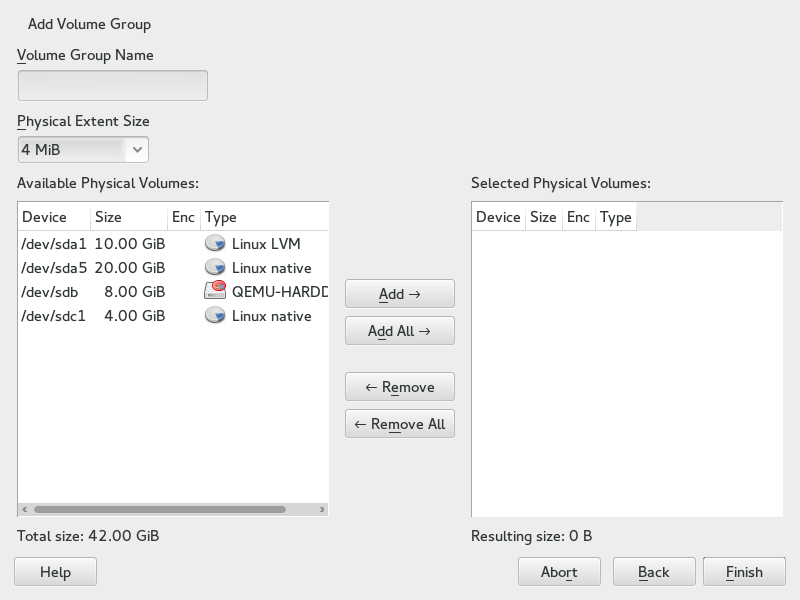Click the disk icon for /dev/sda1
Screen dimensions: 800x600
coord(214,243)
